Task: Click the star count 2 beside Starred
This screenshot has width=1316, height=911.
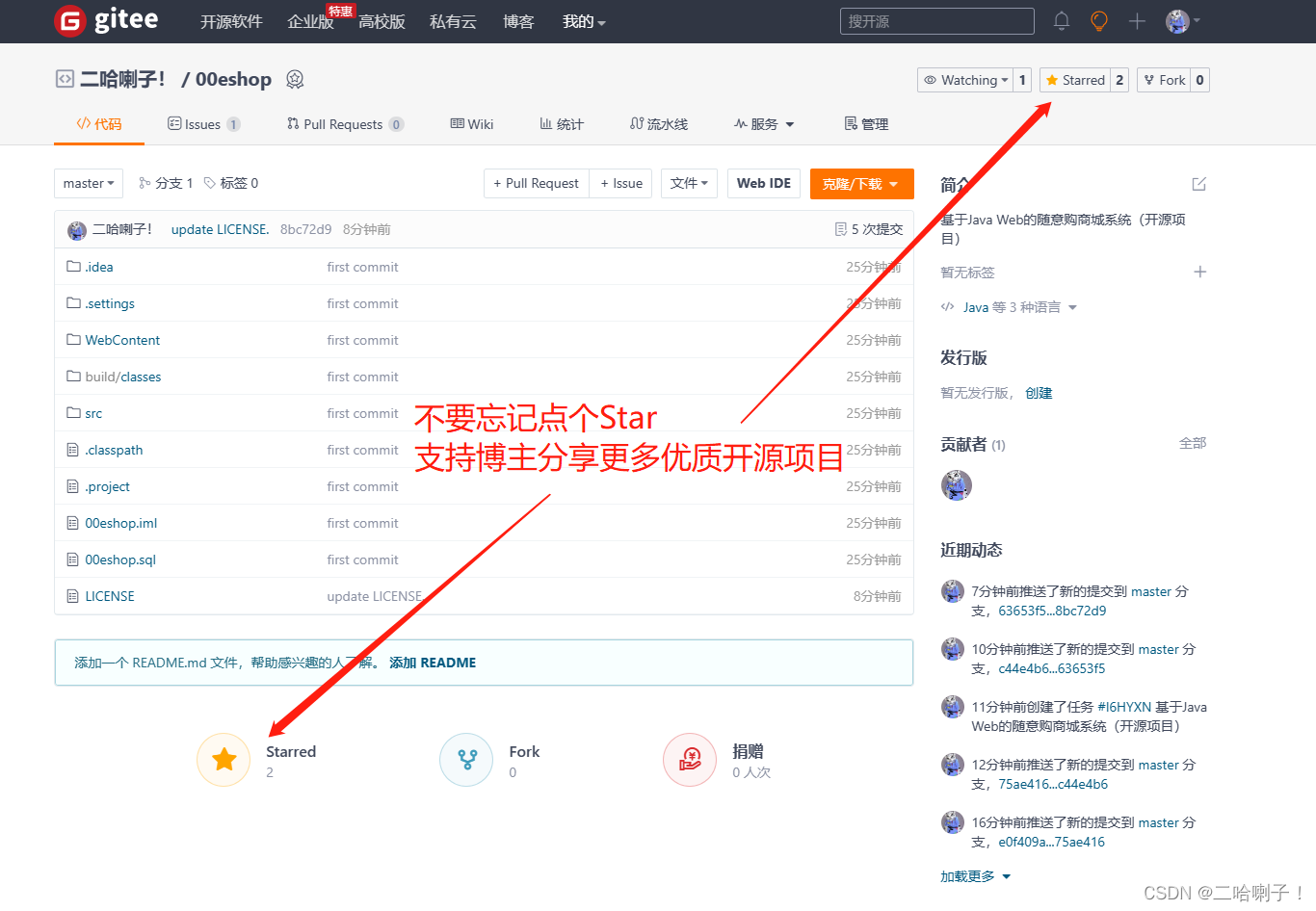Action: [x=1119, y=80]
